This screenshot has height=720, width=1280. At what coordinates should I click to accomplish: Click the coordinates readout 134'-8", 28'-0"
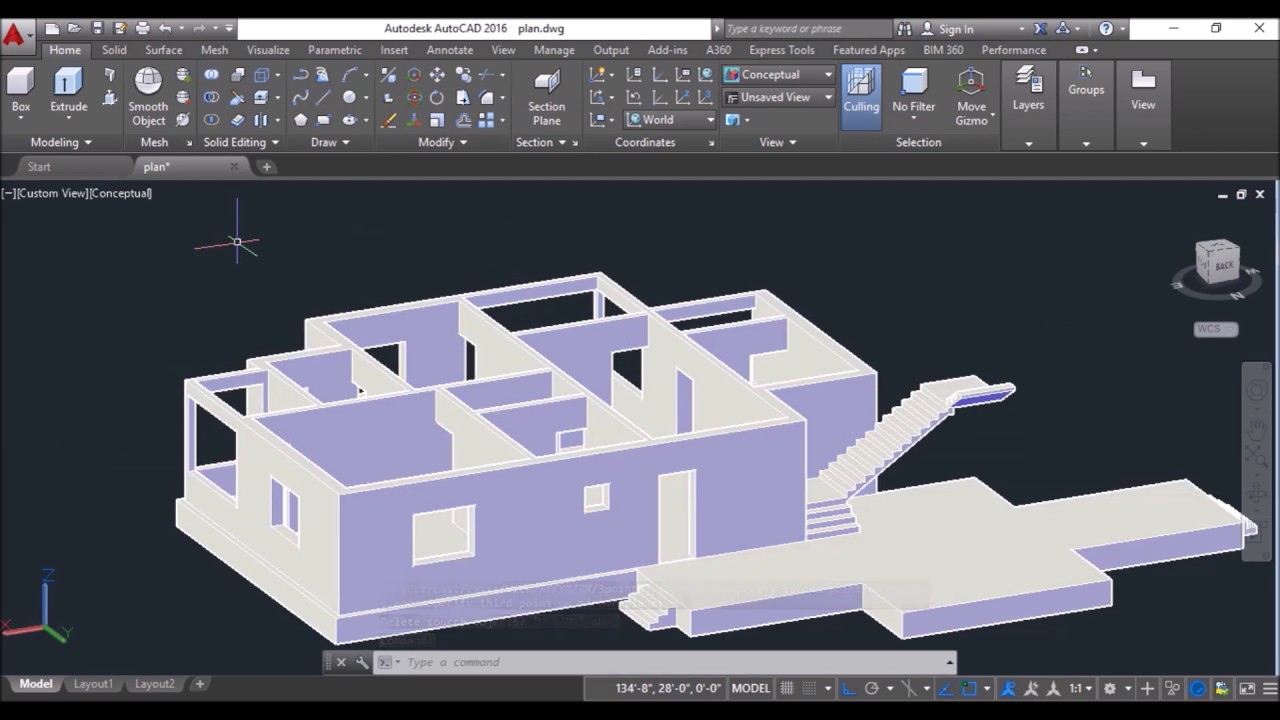pos(668,688)
